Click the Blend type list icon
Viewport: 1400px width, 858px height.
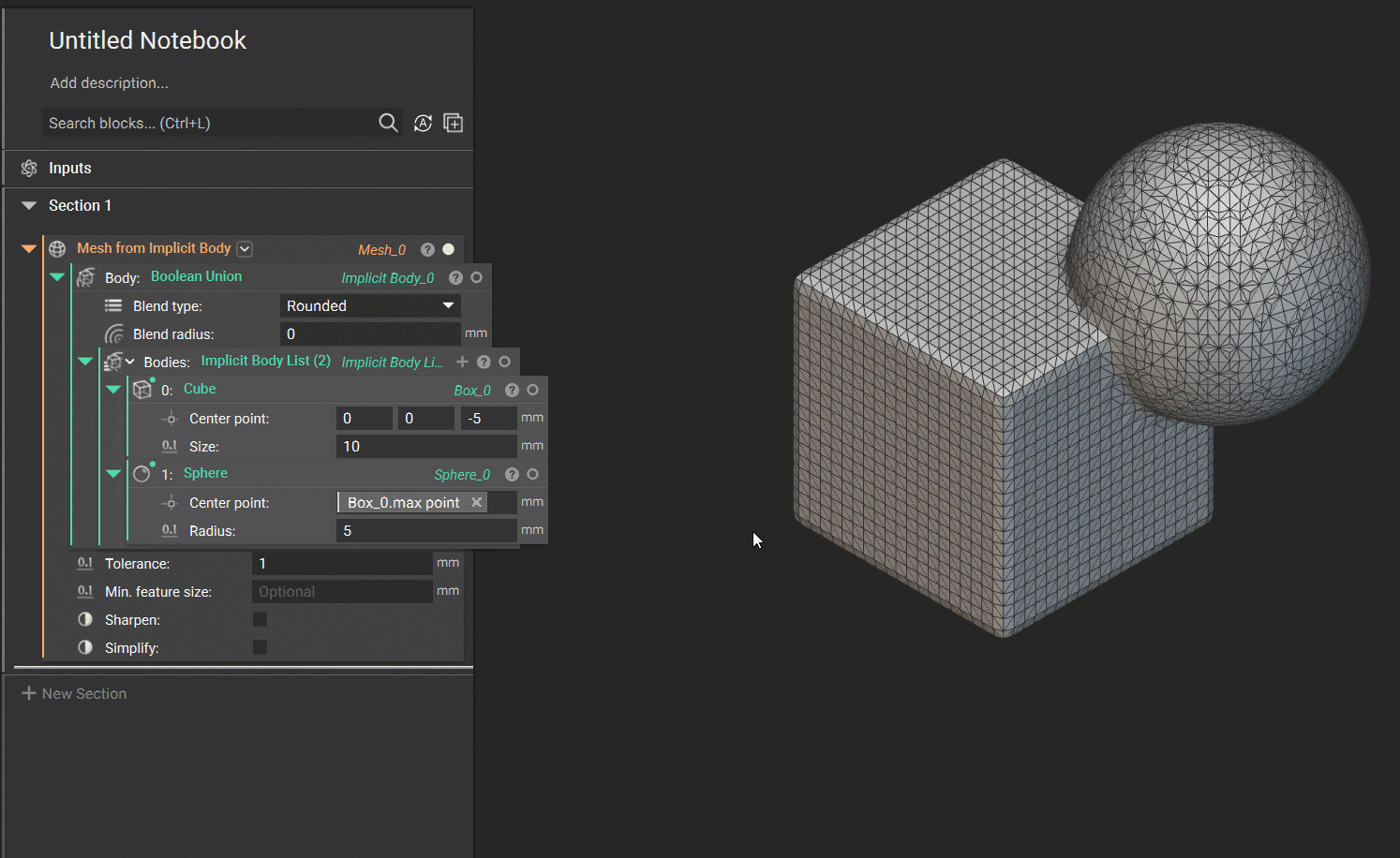point(113,305)
